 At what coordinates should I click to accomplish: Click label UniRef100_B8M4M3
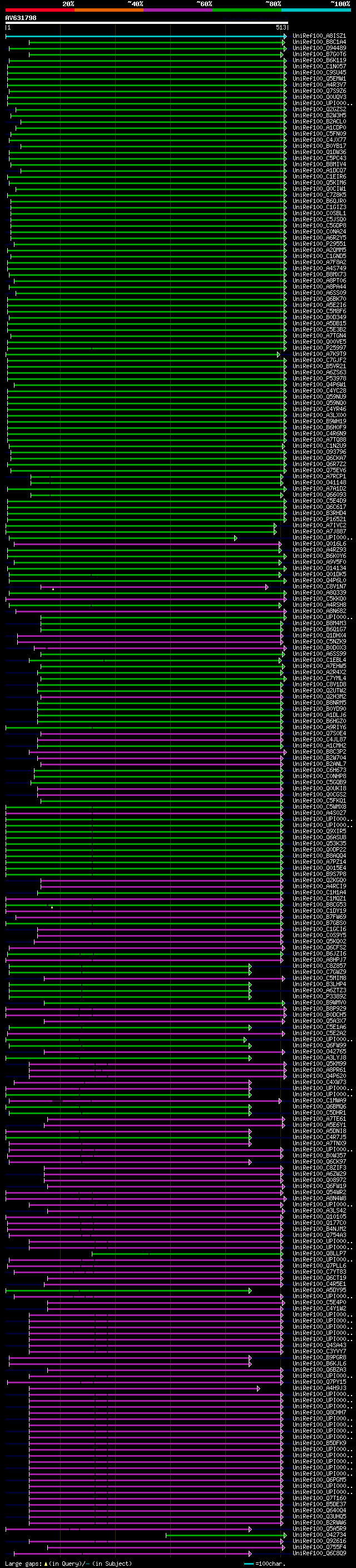point(319,624)
